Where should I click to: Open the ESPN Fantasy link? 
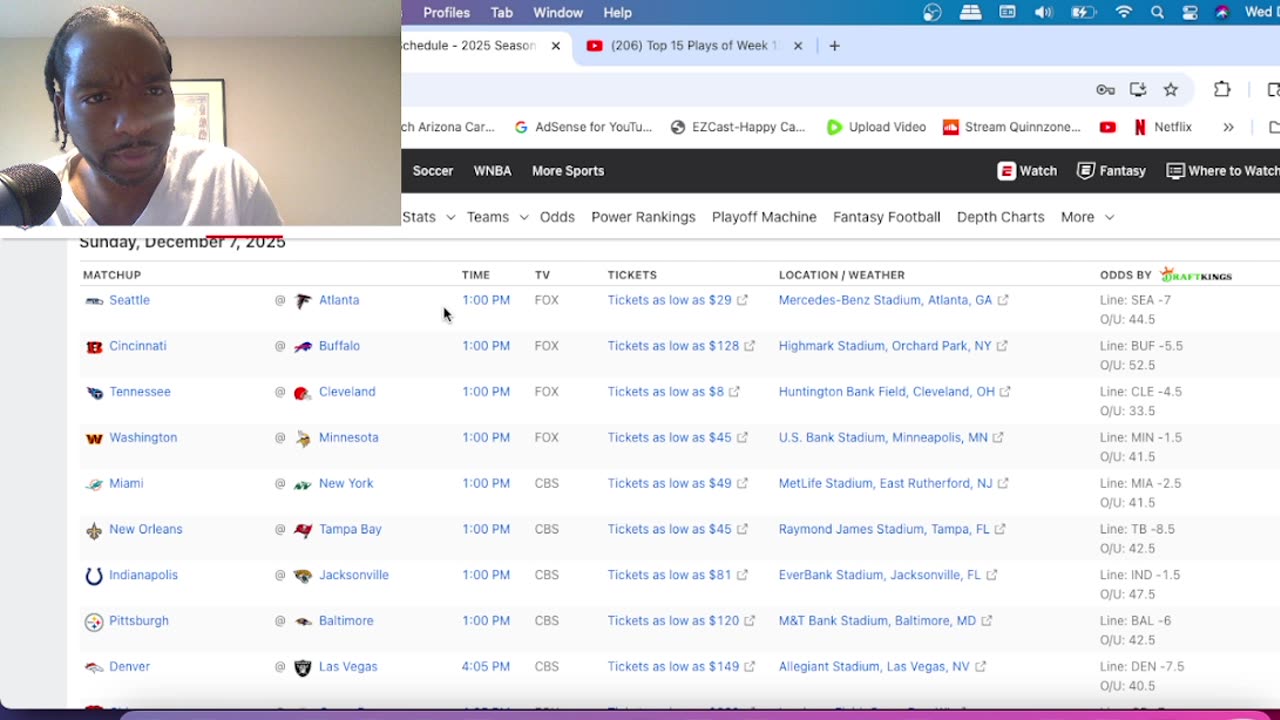1111,171
